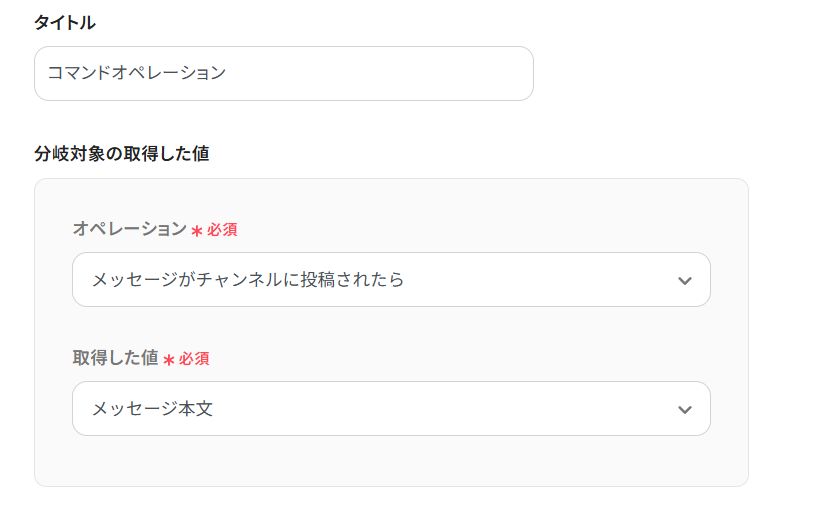This screenshot has width=835, height=508.
Task: Click empty gray panel area below 取得した値 dropdown
Action: point(391,461)
